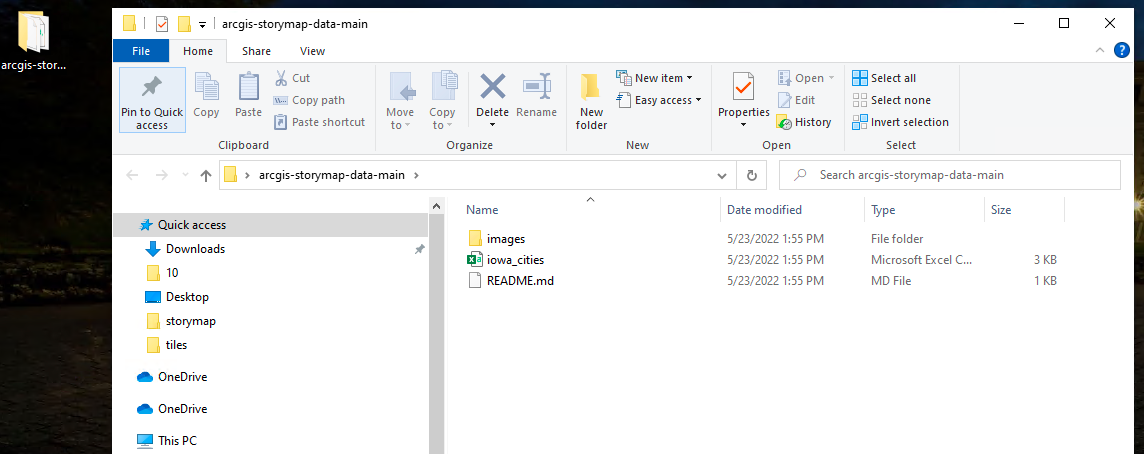Expand the Delete dropdown arrow
The width and height of the screenshot is (1144, 454).
click(x=492, y=125)
